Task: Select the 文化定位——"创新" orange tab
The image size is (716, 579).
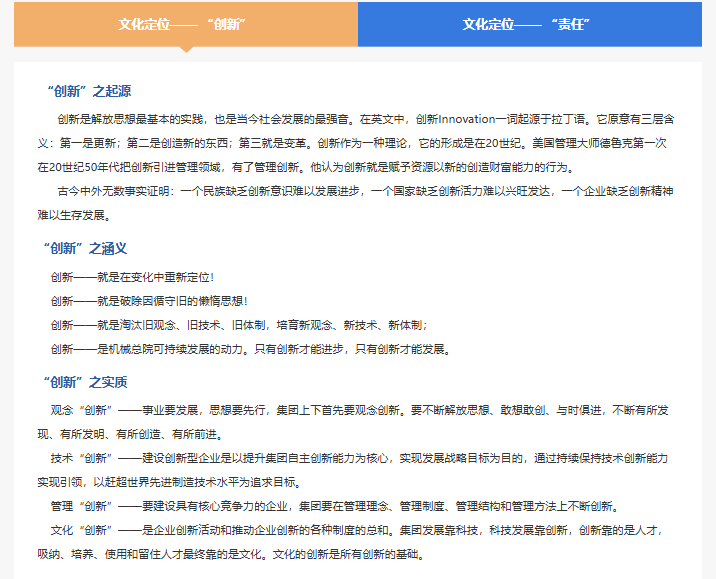Action: click(x=185, y=24)
